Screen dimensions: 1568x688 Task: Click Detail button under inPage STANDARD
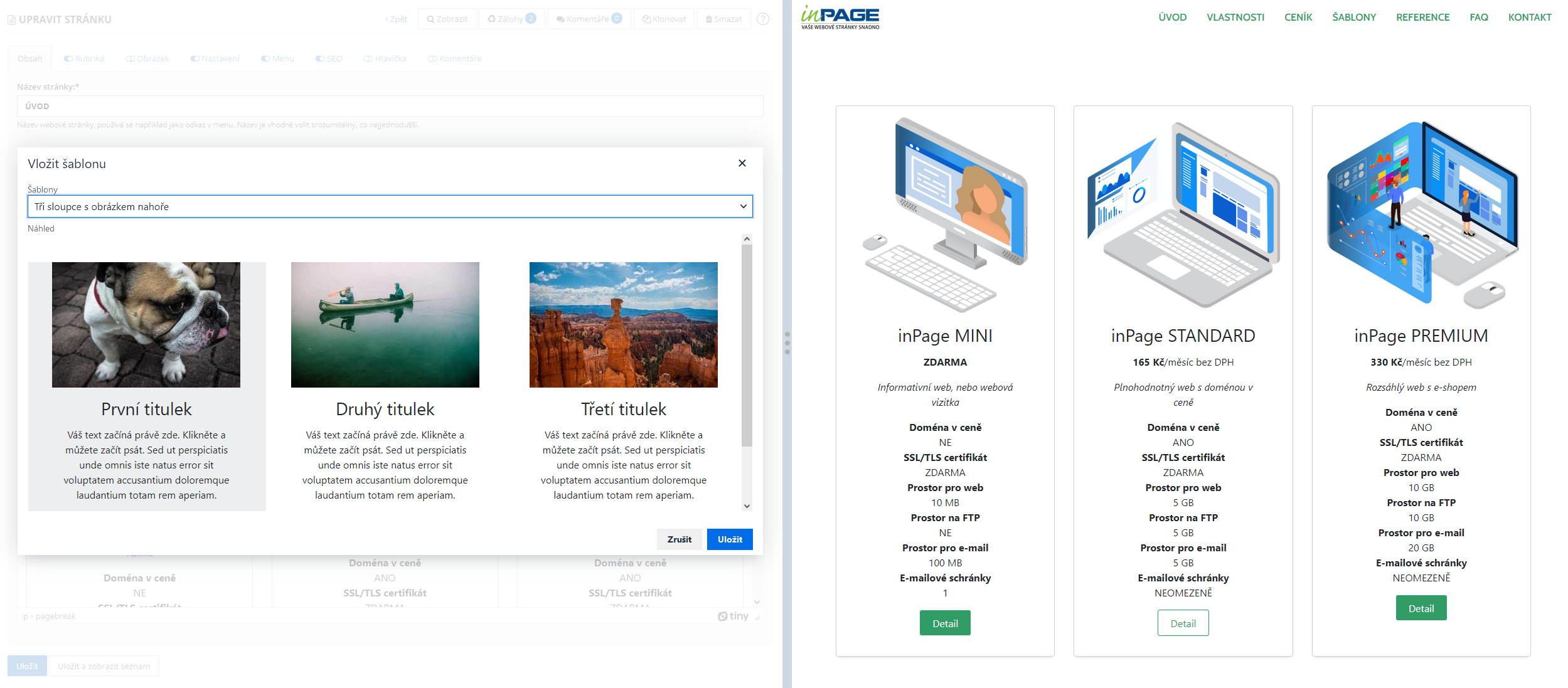coord(1183,623)
